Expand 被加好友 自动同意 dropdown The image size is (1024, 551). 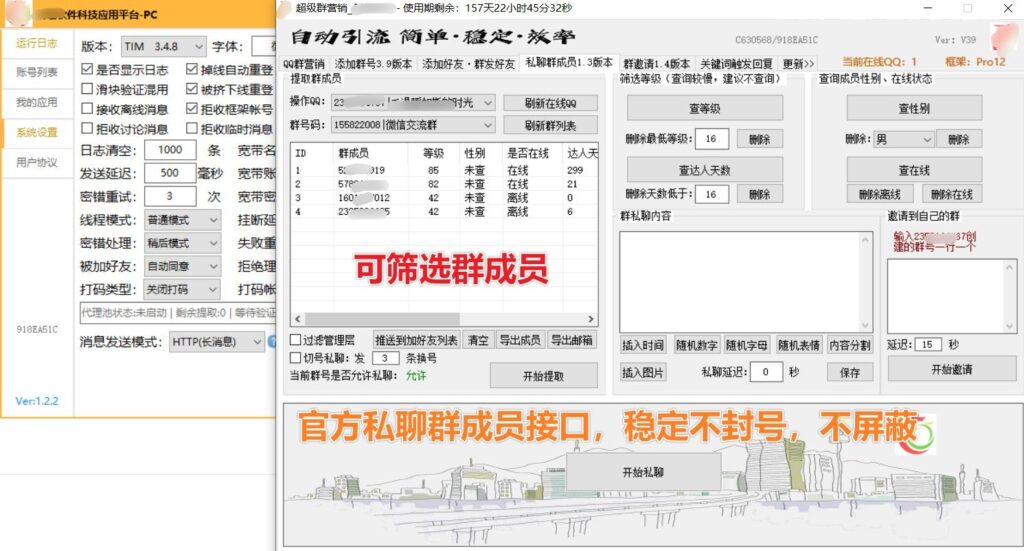click(x=182, y=266)
